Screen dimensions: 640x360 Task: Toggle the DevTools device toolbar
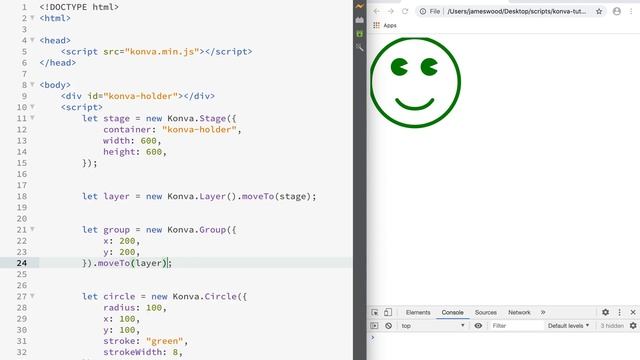(x=388, y=312)
